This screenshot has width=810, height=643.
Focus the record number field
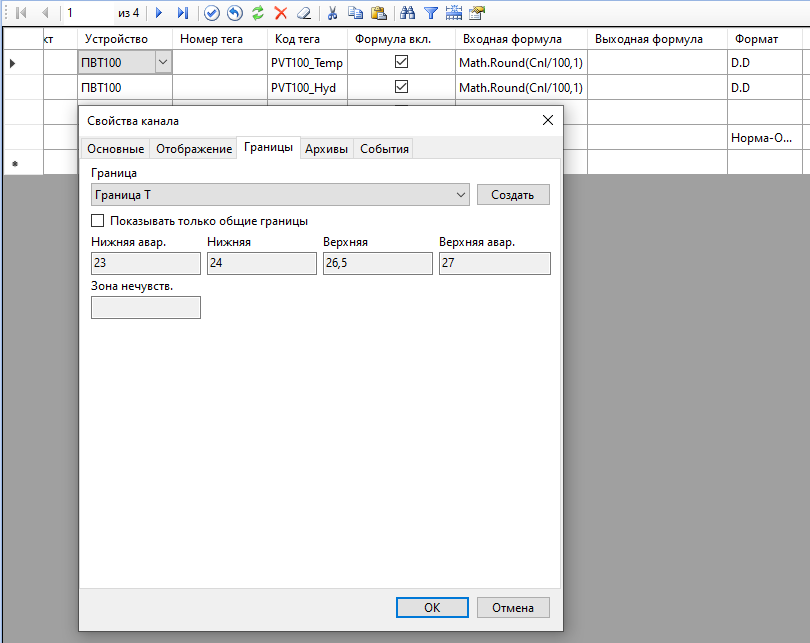(x=88, y=13)
